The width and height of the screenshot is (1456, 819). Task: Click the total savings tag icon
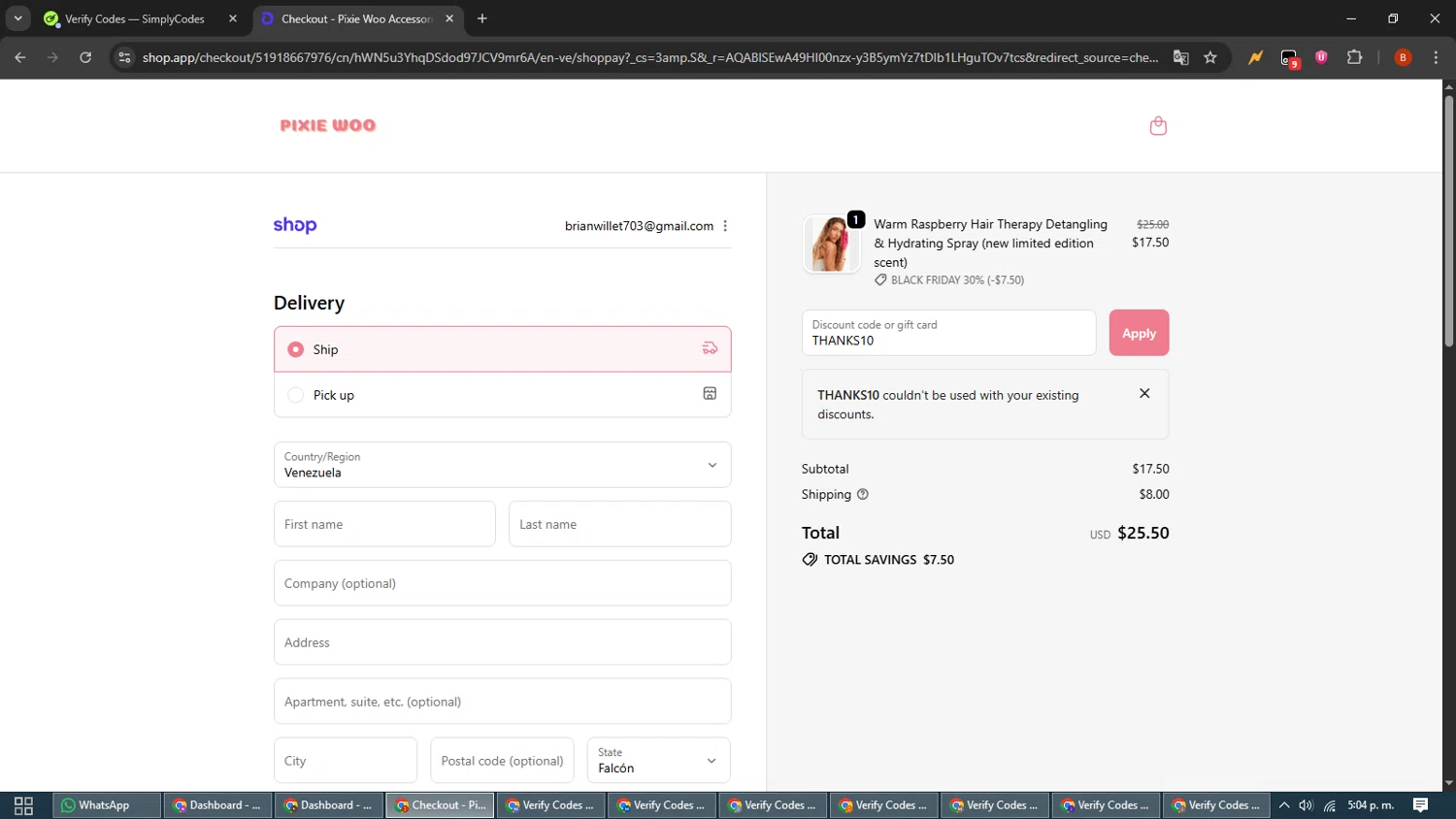click(x=810, y=560)
